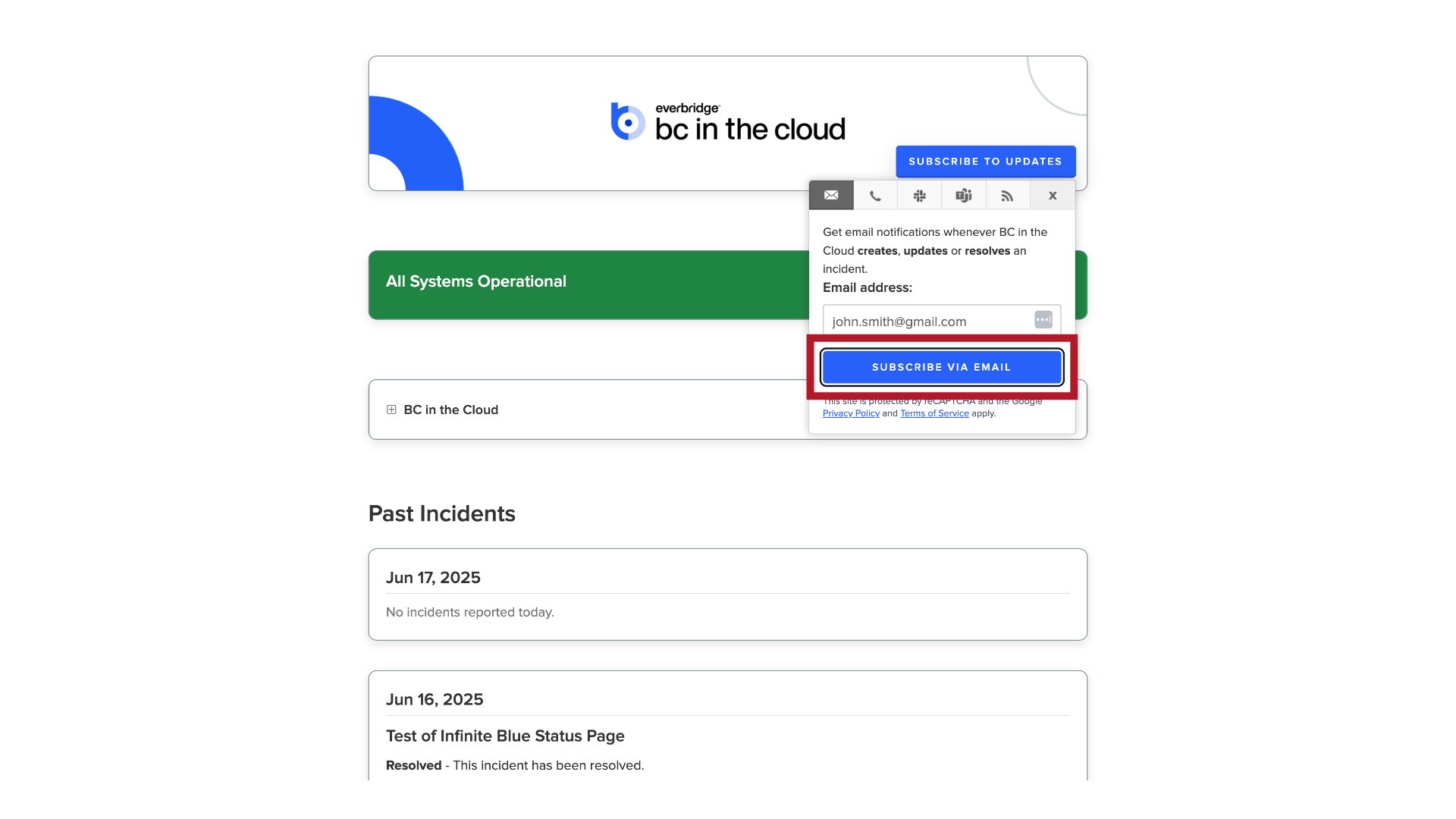Screen dimensions: 1456x819
Task: Open the Terms of Service link
Action: [934, 413]
